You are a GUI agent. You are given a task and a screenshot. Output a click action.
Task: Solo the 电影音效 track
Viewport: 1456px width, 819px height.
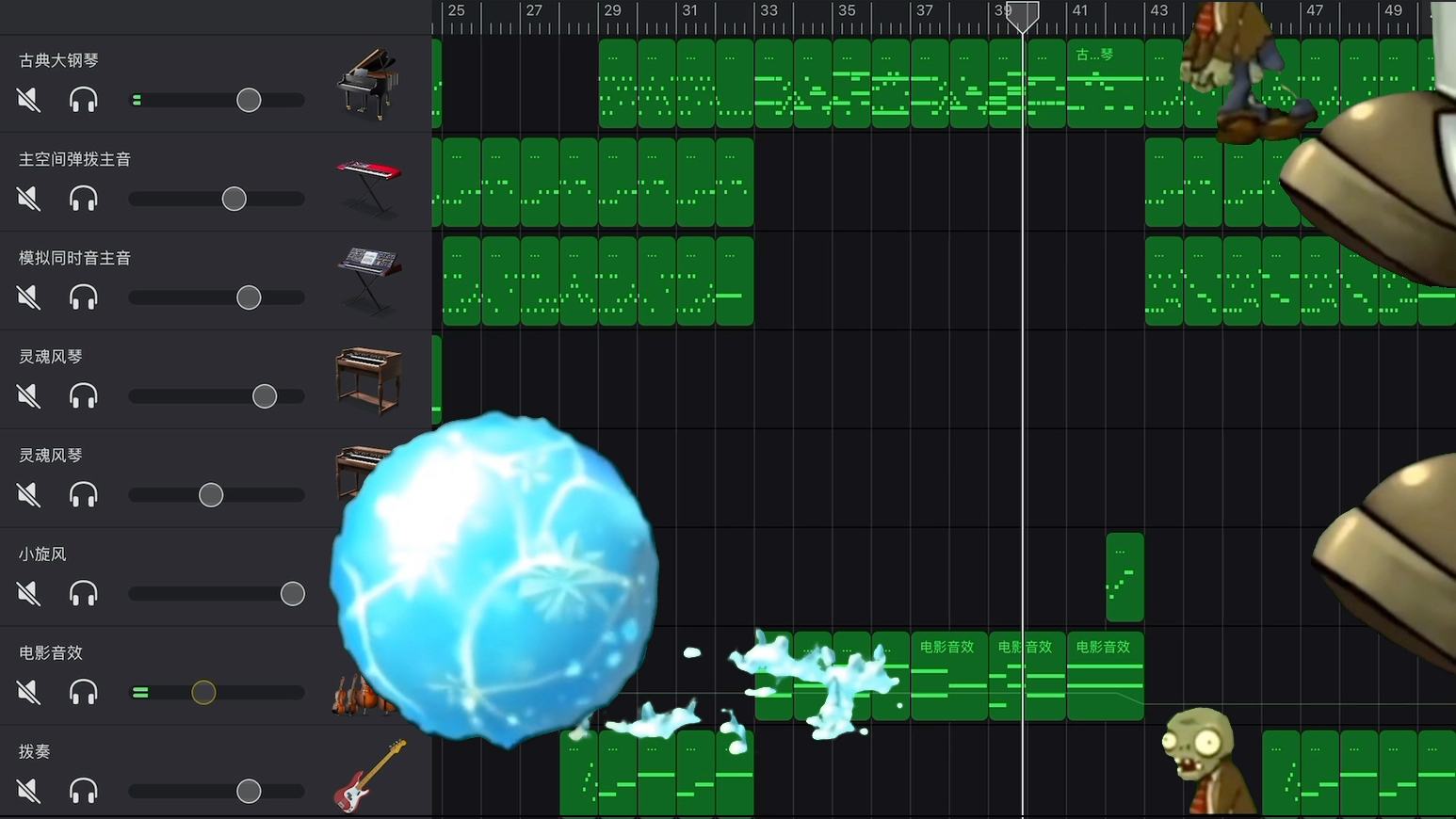point(84,693)
